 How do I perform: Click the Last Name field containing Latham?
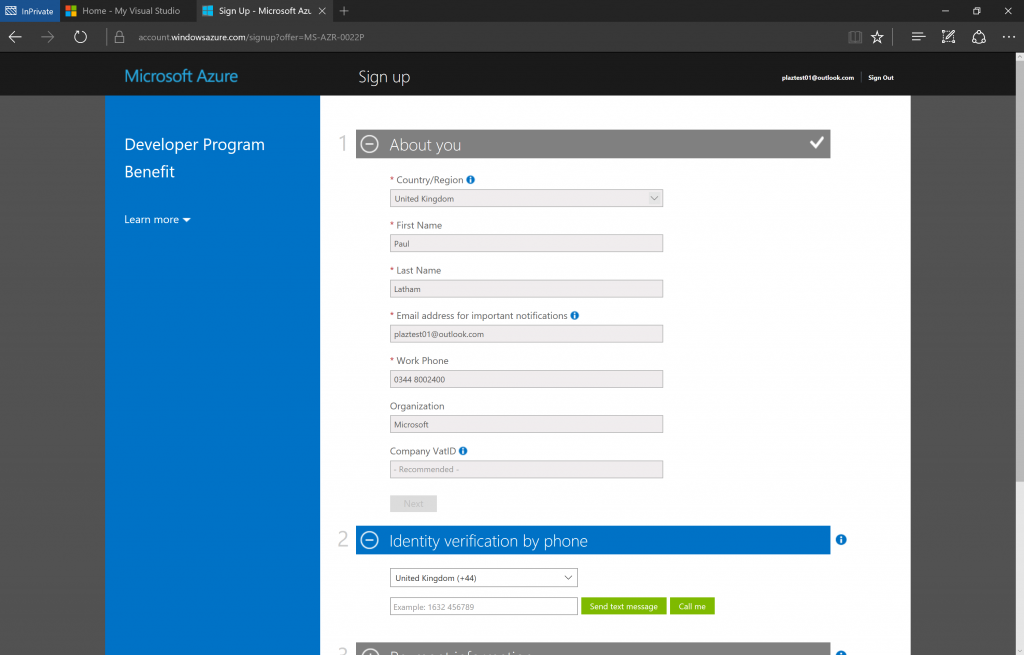tap(526, 289)
